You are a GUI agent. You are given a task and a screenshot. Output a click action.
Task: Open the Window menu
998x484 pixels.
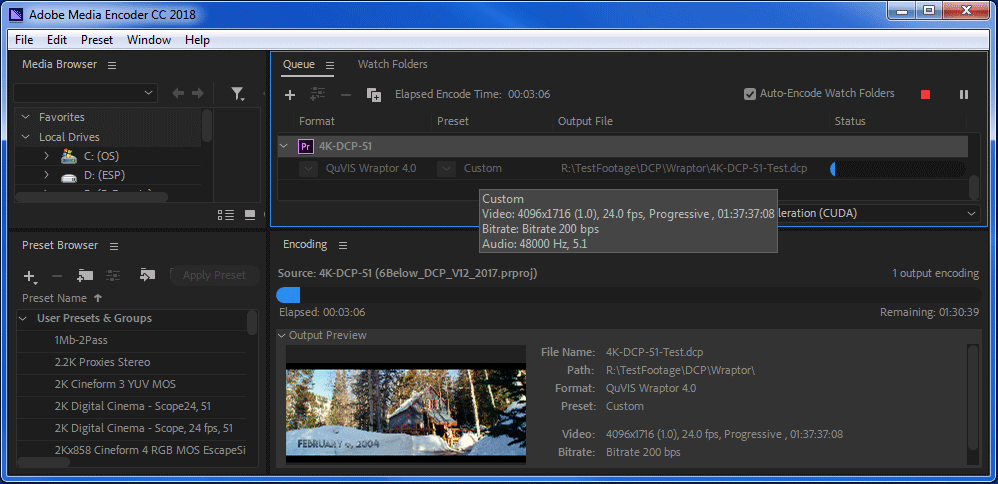coord(149,39)
